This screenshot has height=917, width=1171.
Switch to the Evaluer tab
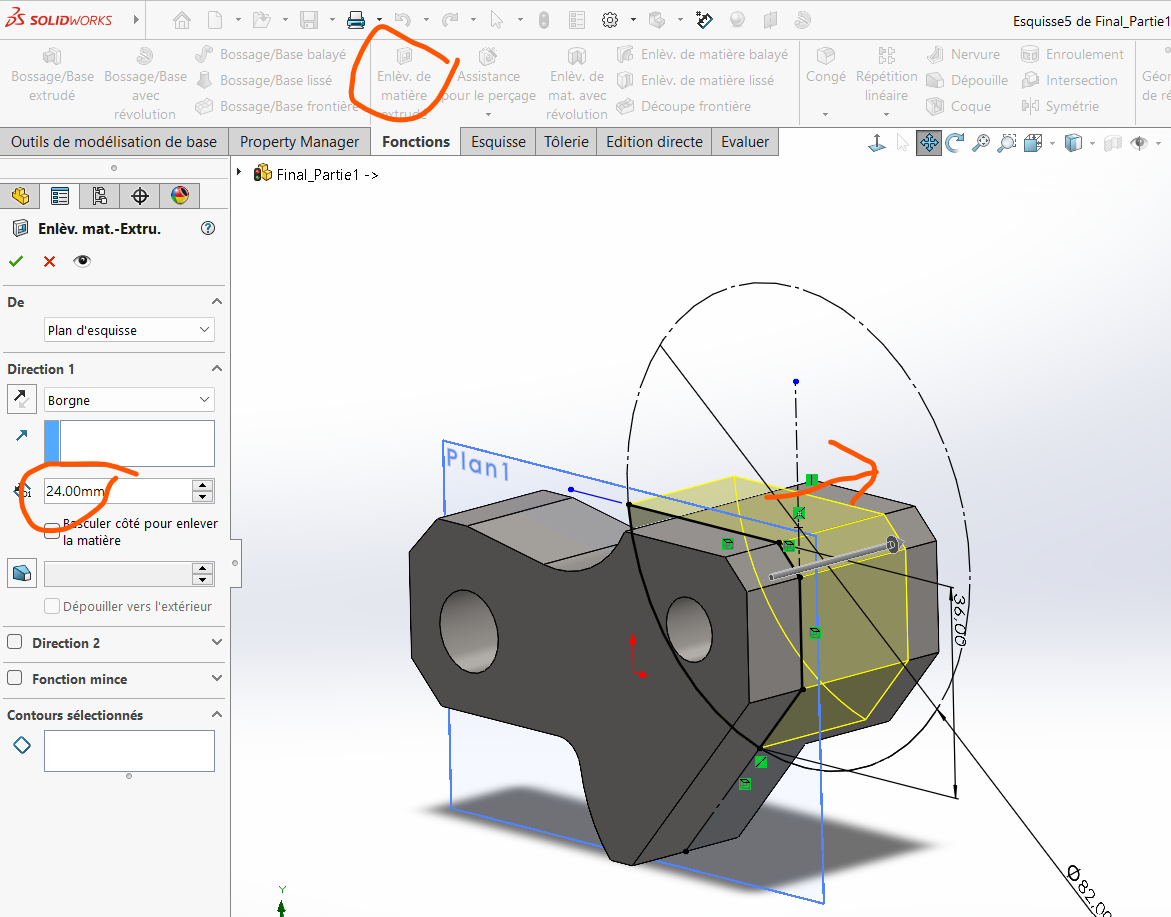(x=745, y=142)
